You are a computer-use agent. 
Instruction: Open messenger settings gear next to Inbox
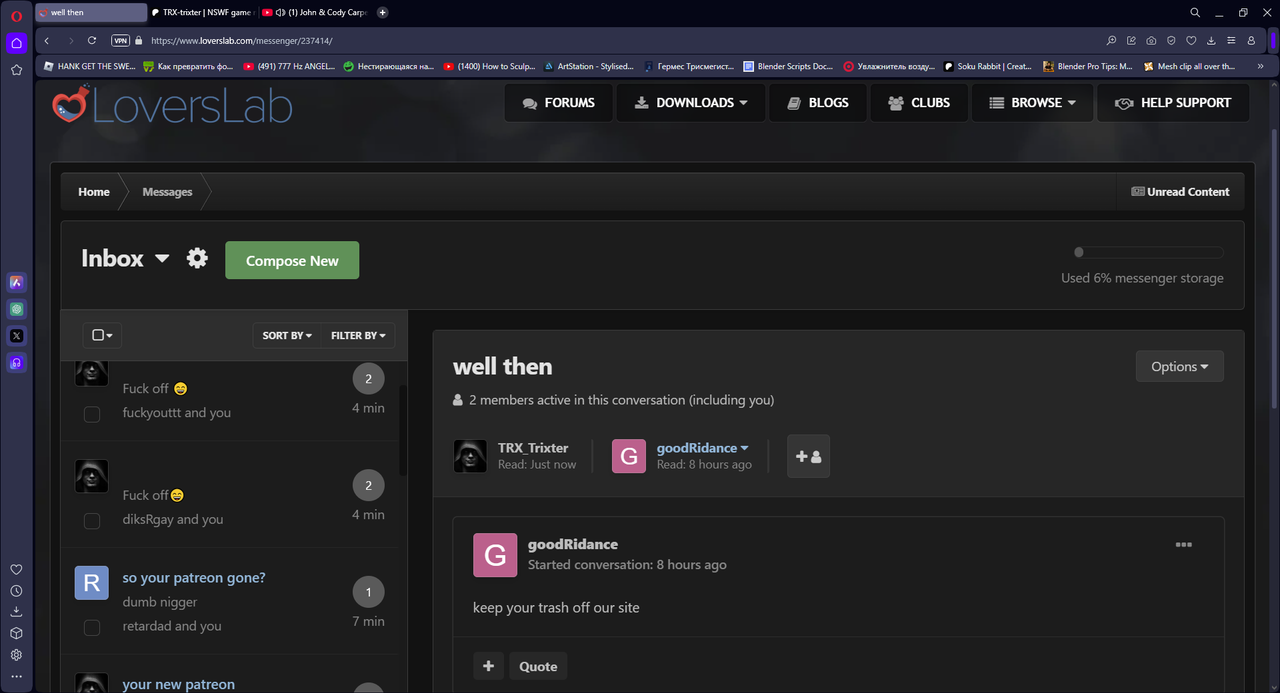[x=197, y=258]
